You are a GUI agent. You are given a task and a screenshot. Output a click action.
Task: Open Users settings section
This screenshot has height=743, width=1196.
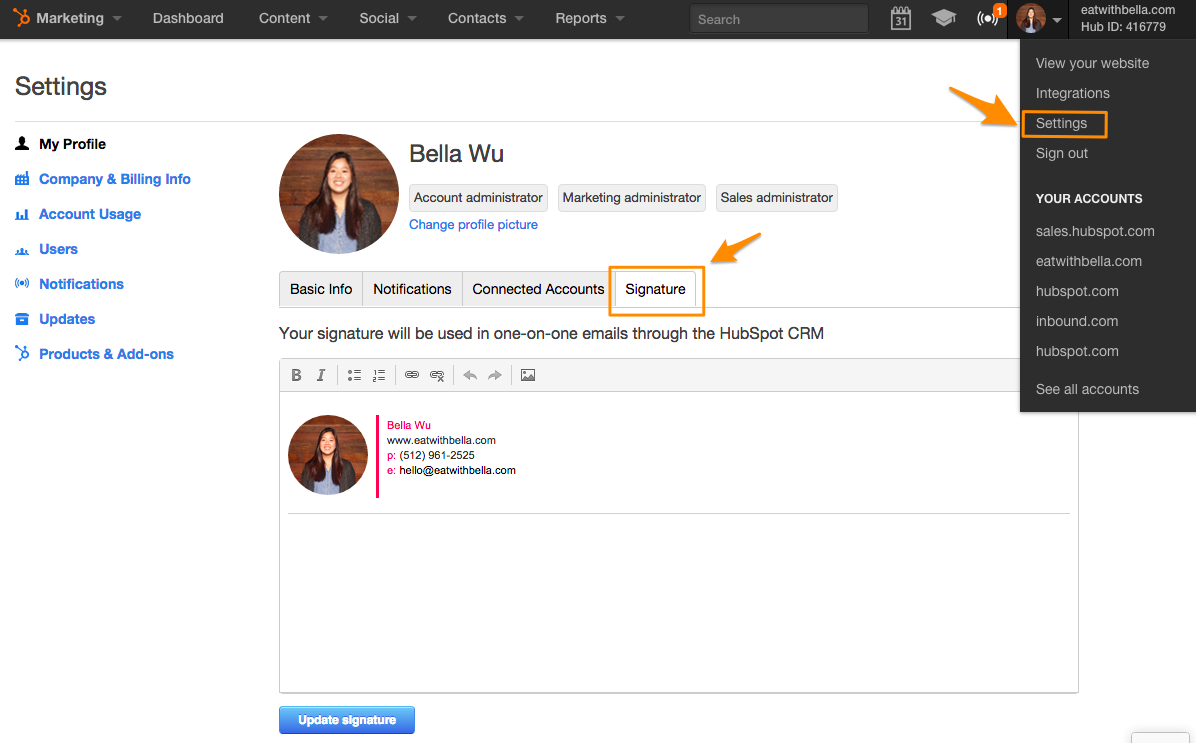click(x=58, y=249)
